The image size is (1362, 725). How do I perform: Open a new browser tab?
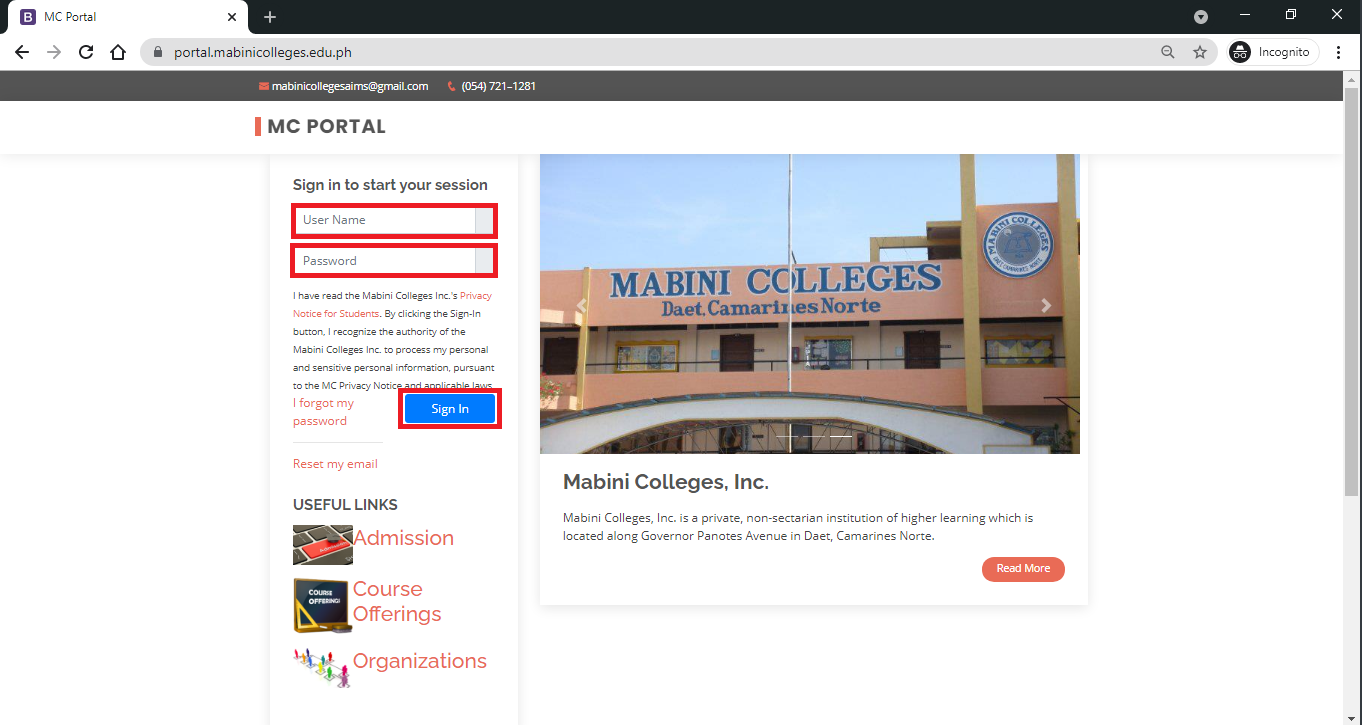(x=270, y=17)
